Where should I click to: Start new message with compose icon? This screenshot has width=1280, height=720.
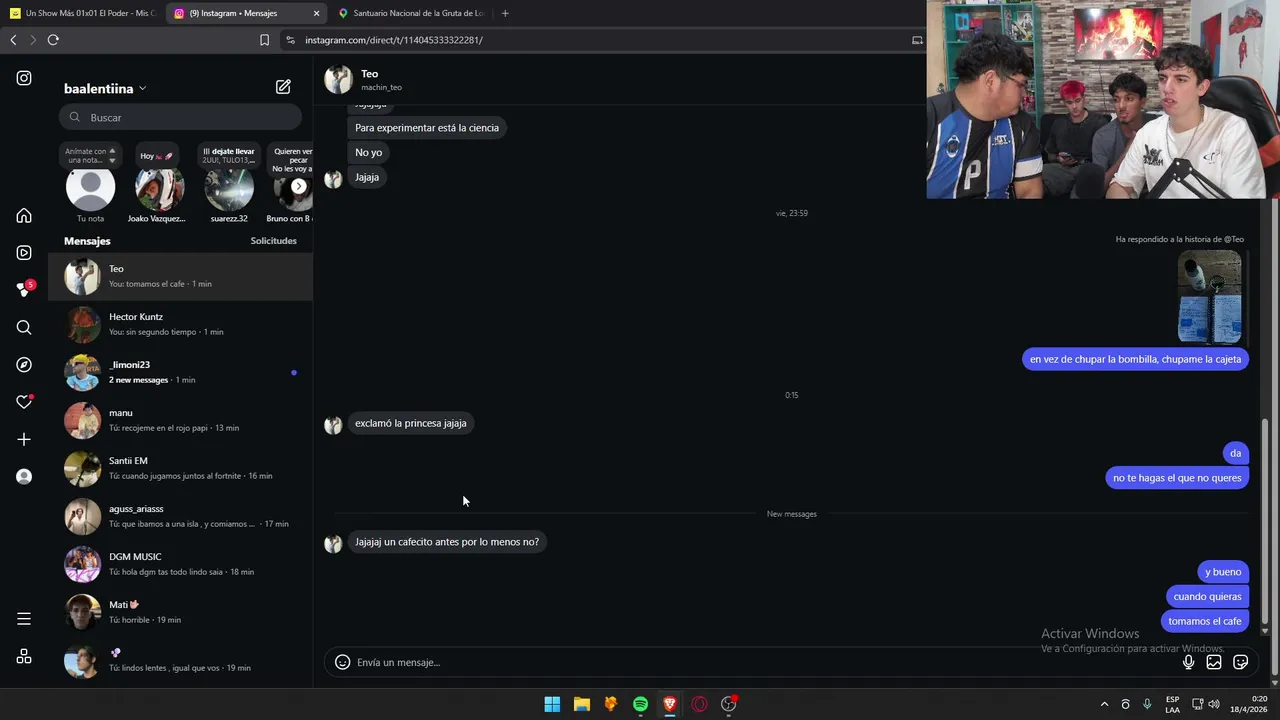(283, 87)
